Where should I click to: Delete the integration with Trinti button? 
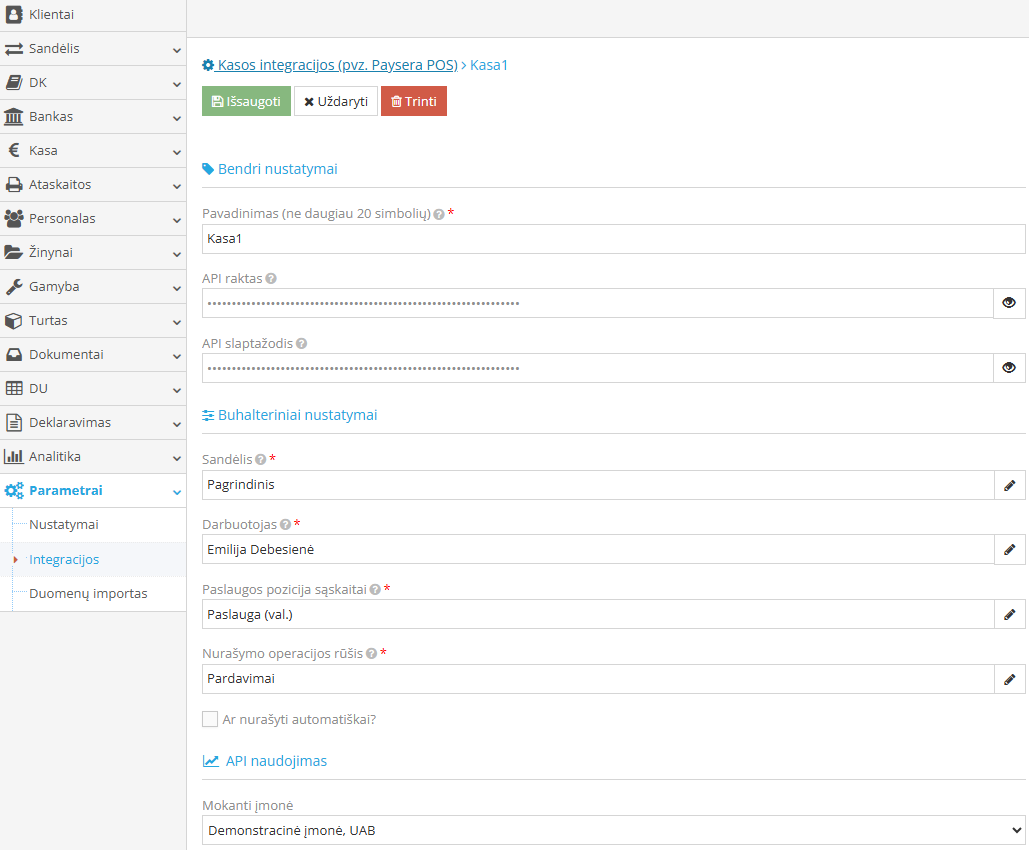point(413,101)
